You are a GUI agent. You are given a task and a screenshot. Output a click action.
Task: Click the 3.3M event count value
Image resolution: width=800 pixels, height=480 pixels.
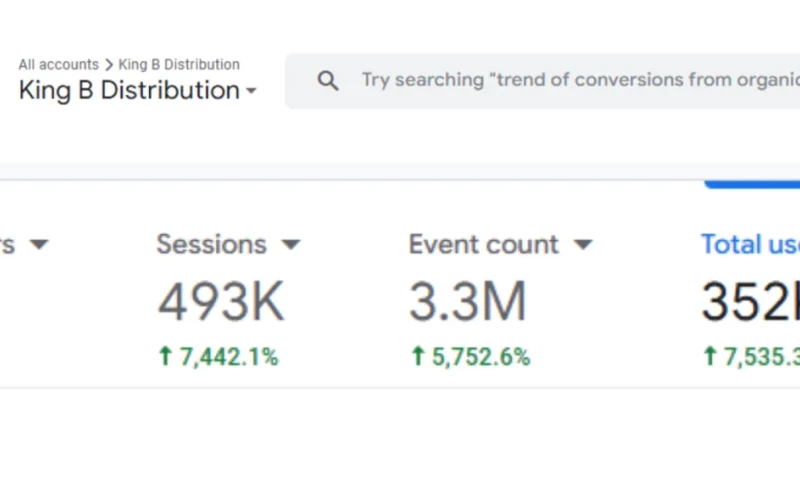[467, 301]
